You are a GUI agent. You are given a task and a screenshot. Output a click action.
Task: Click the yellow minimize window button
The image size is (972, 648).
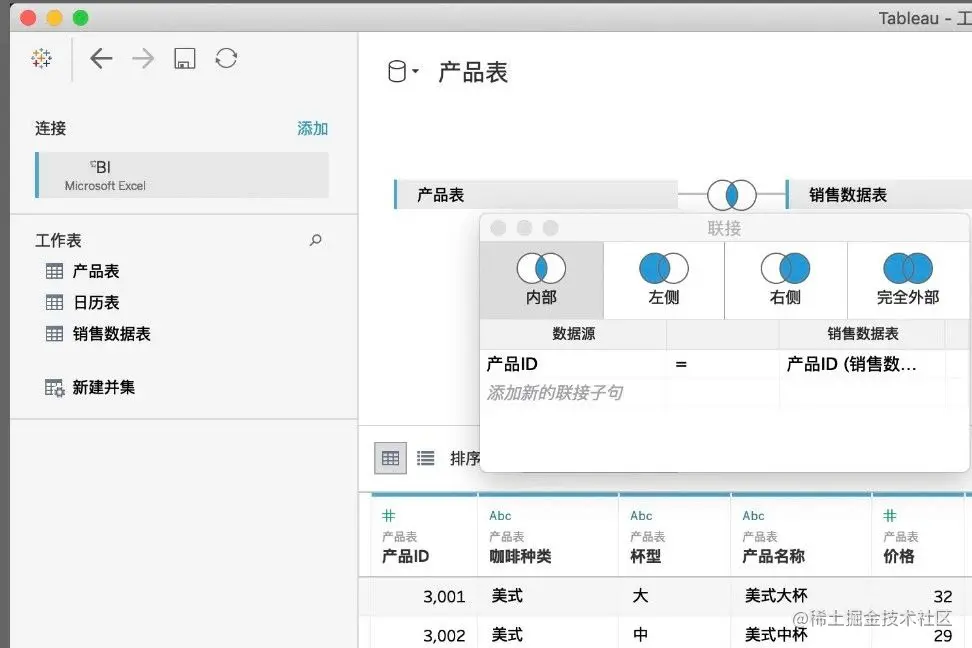click(55, 18)
